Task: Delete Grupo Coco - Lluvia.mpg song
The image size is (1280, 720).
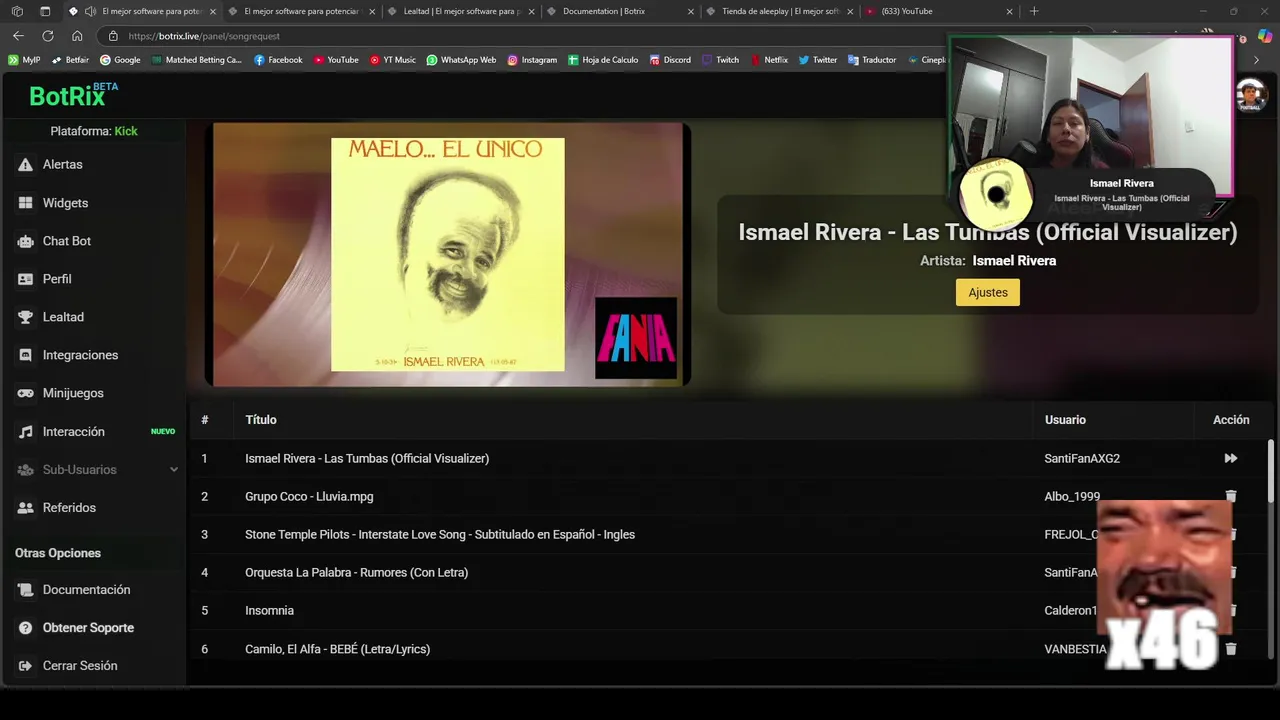Action: pos(1231,496)
